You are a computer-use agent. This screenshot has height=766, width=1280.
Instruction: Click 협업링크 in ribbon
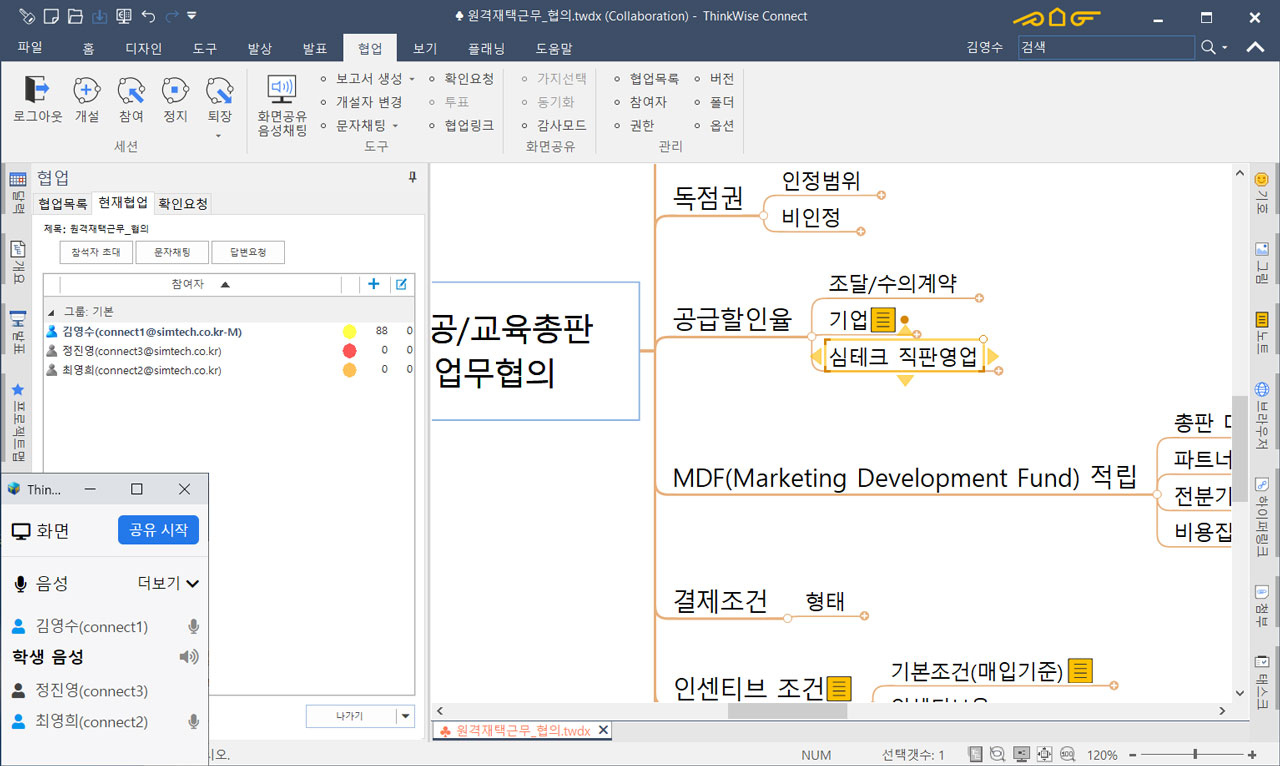click(469, 125)
